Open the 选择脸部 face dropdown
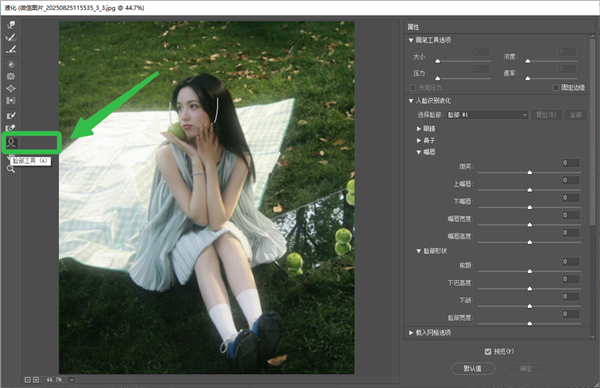Image resolution: width=600 pixels, height=388 pixels. [488, 115]
